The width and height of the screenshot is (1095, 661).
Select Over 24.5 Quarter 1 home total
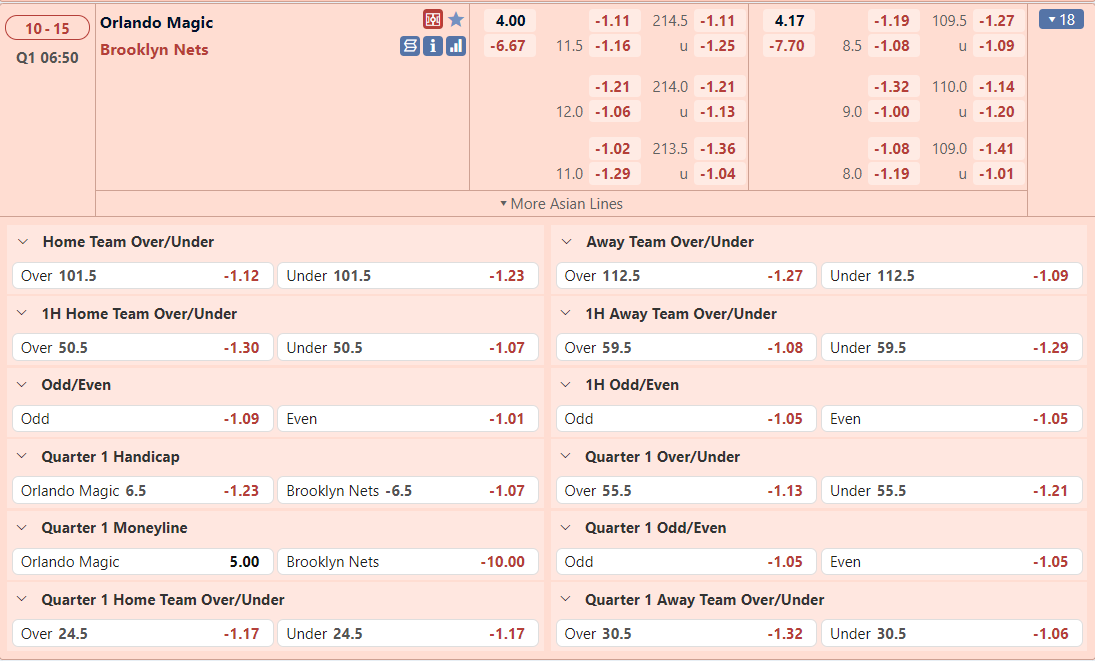click(x=142, y=634)
